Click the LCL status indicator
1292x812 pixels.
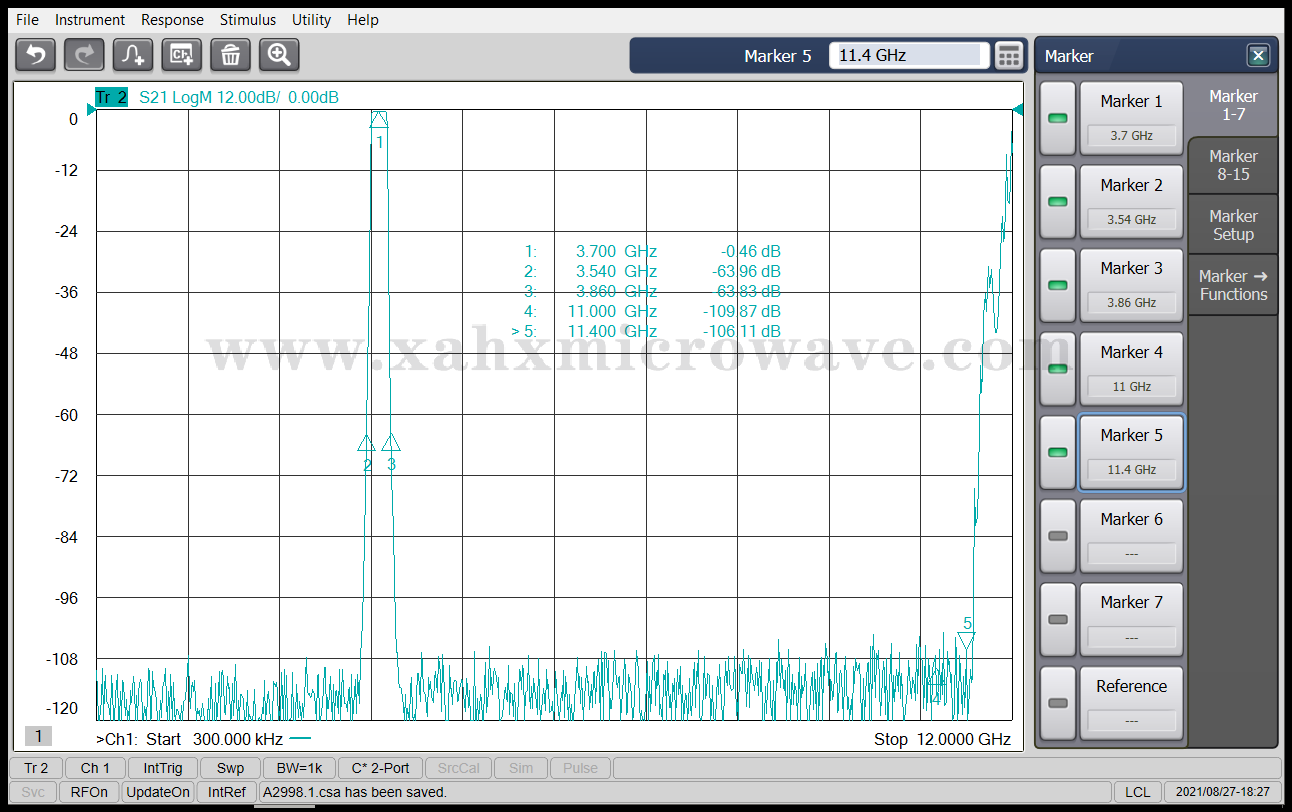pyautogui.click(x=1138, y=792)
